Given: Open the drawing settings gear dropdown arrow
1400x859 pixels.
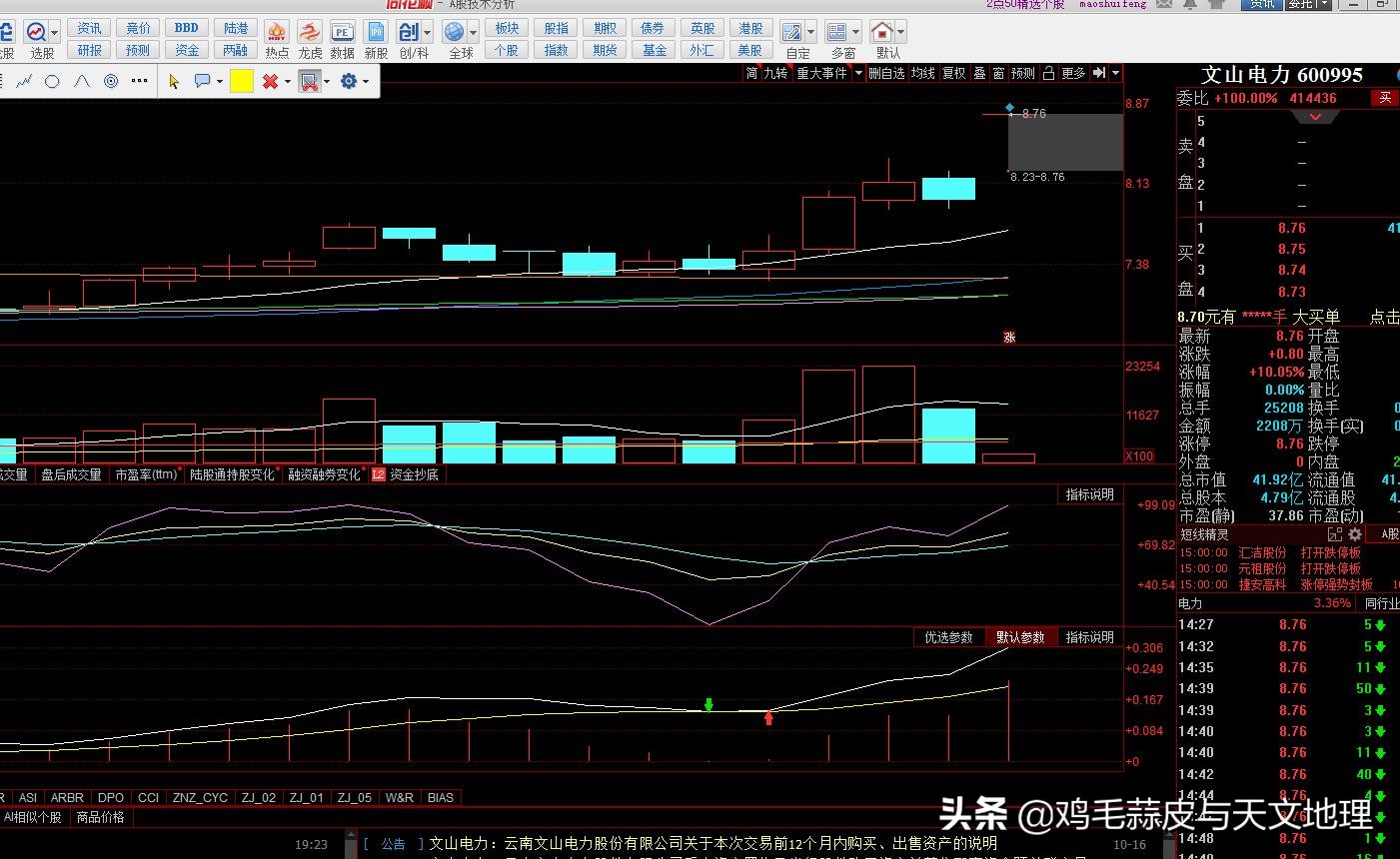Looking at the screenshot, I should (367, 82).
